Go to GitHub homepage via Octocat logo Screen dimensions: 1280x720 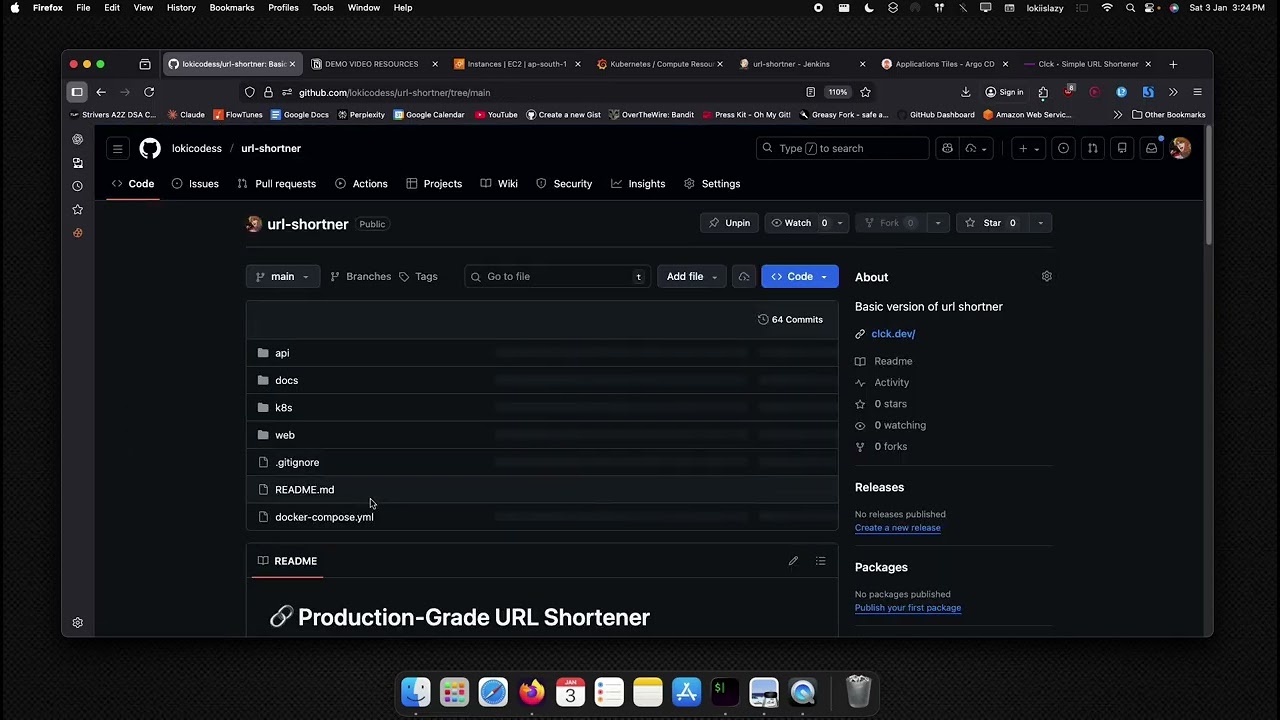pyautogui.click(x=150, y=149)
